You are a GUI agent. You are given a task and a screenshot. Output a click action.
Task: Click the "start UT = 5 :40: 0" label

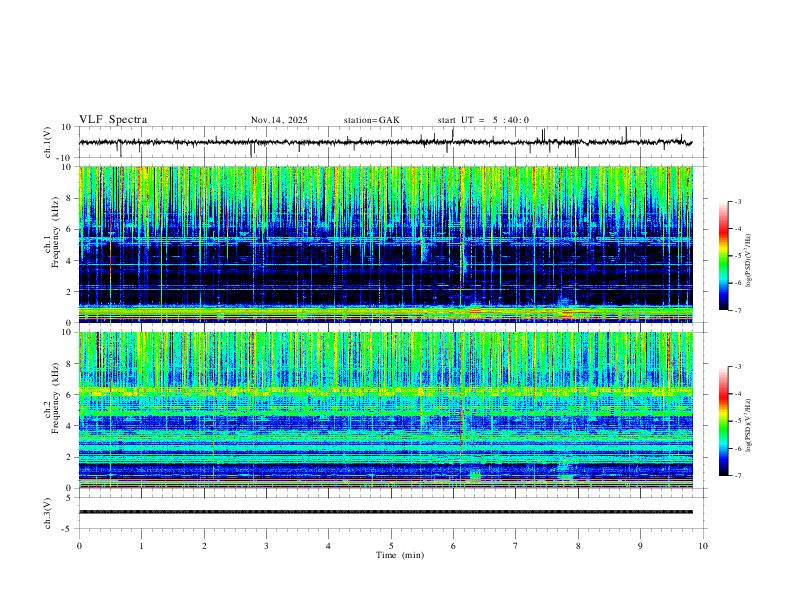tap(483, 120)
